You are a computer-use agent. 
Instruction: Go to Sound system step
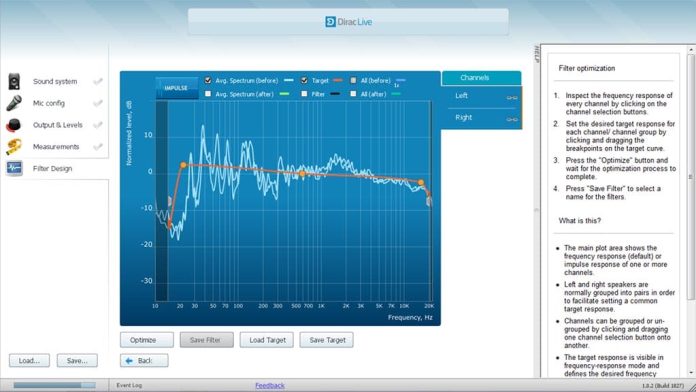tap(55, 81)
